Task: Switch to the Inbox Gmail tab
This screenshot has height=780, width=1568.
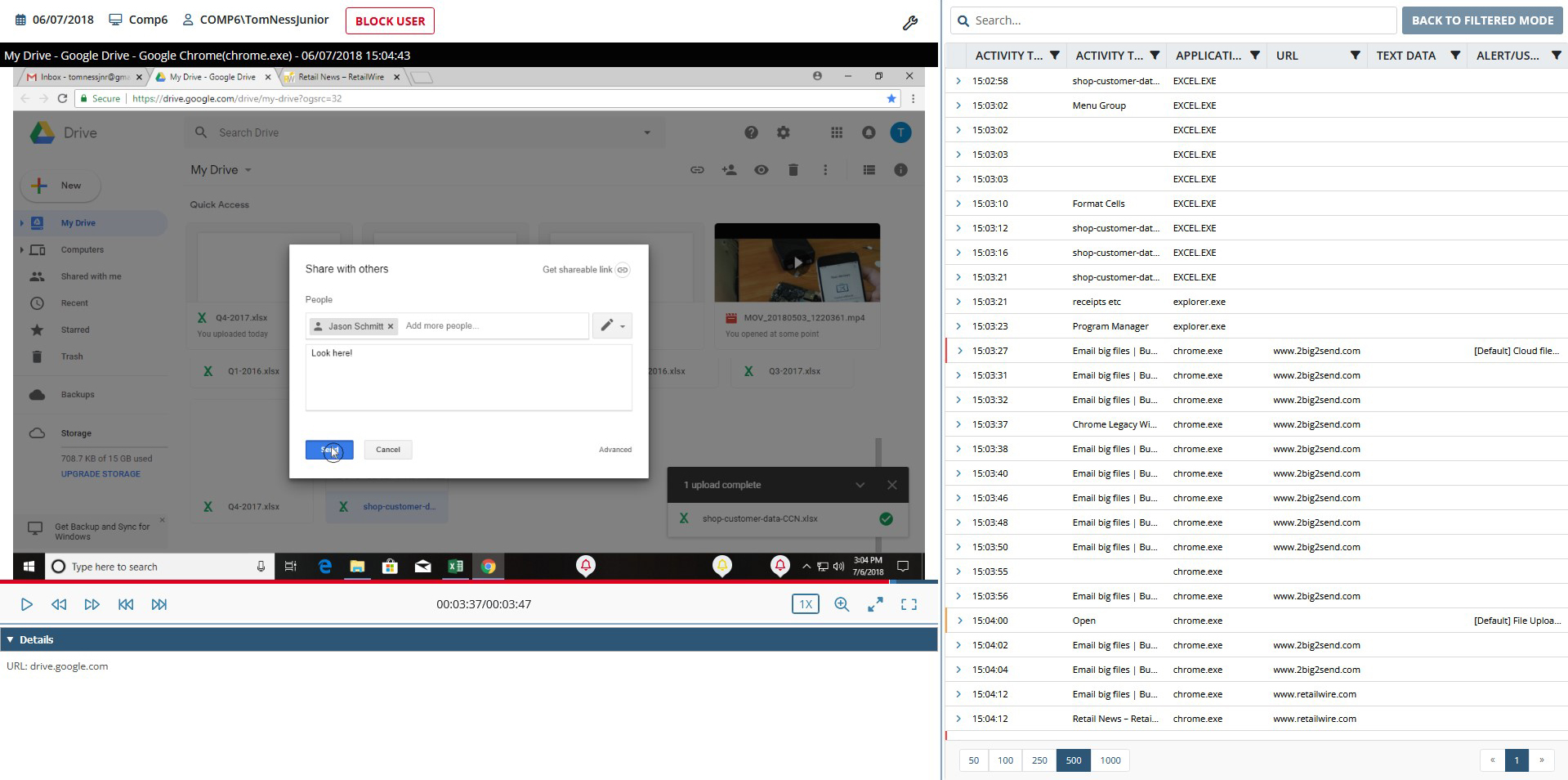Action: click(84, 77)
